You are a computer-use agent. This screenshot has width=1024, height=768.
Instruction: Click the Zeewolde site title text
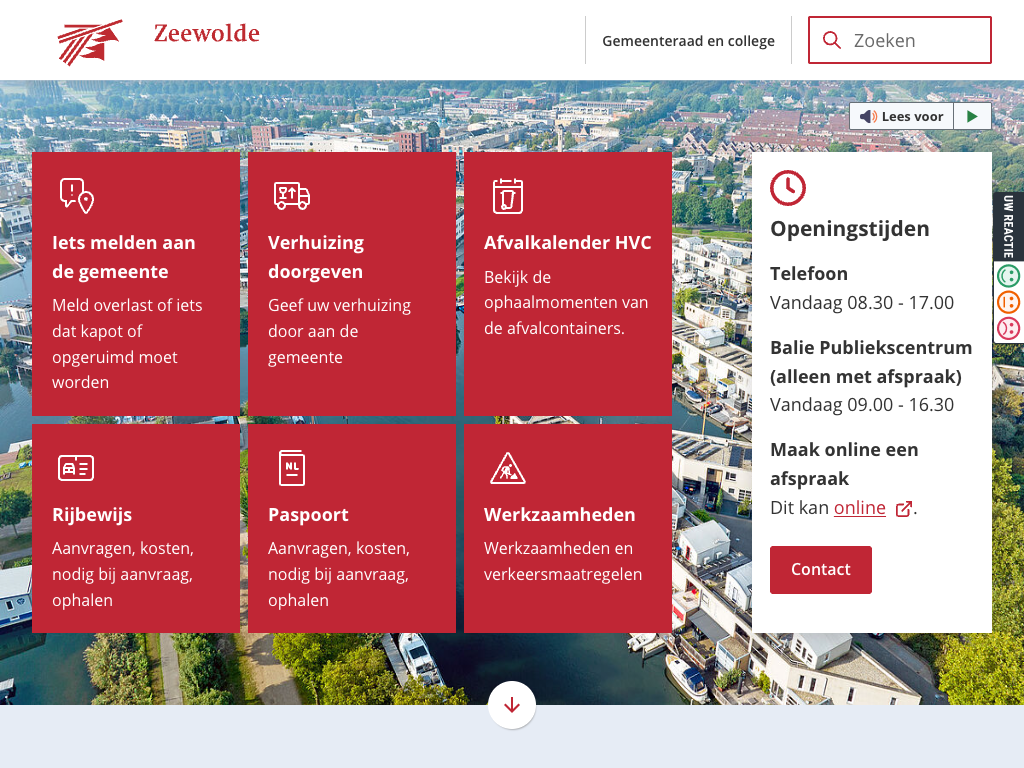click(206, 34)
